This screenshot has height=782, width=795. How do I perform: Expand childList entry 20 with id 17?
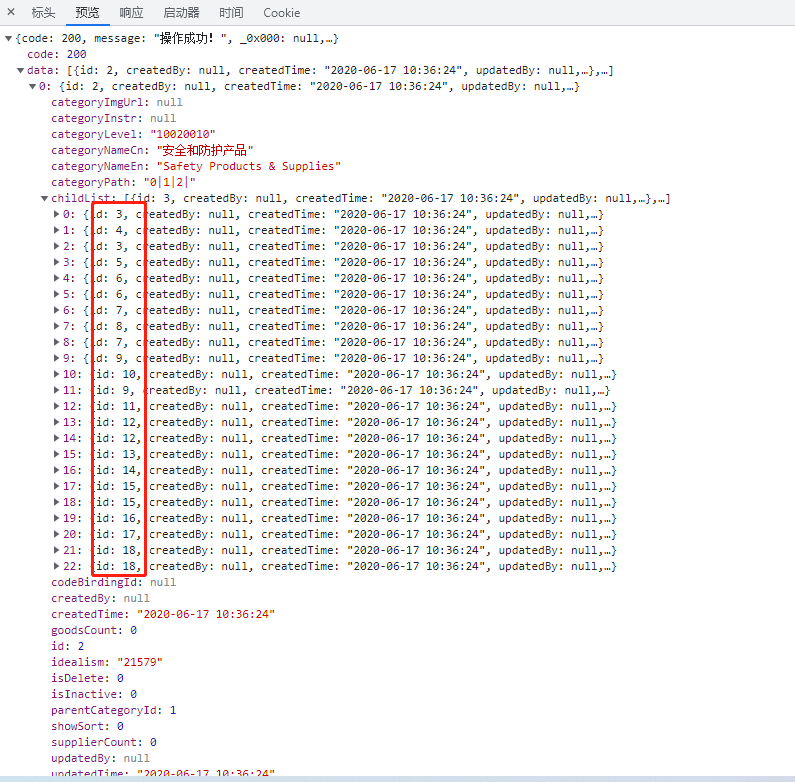tap(56, 535)
